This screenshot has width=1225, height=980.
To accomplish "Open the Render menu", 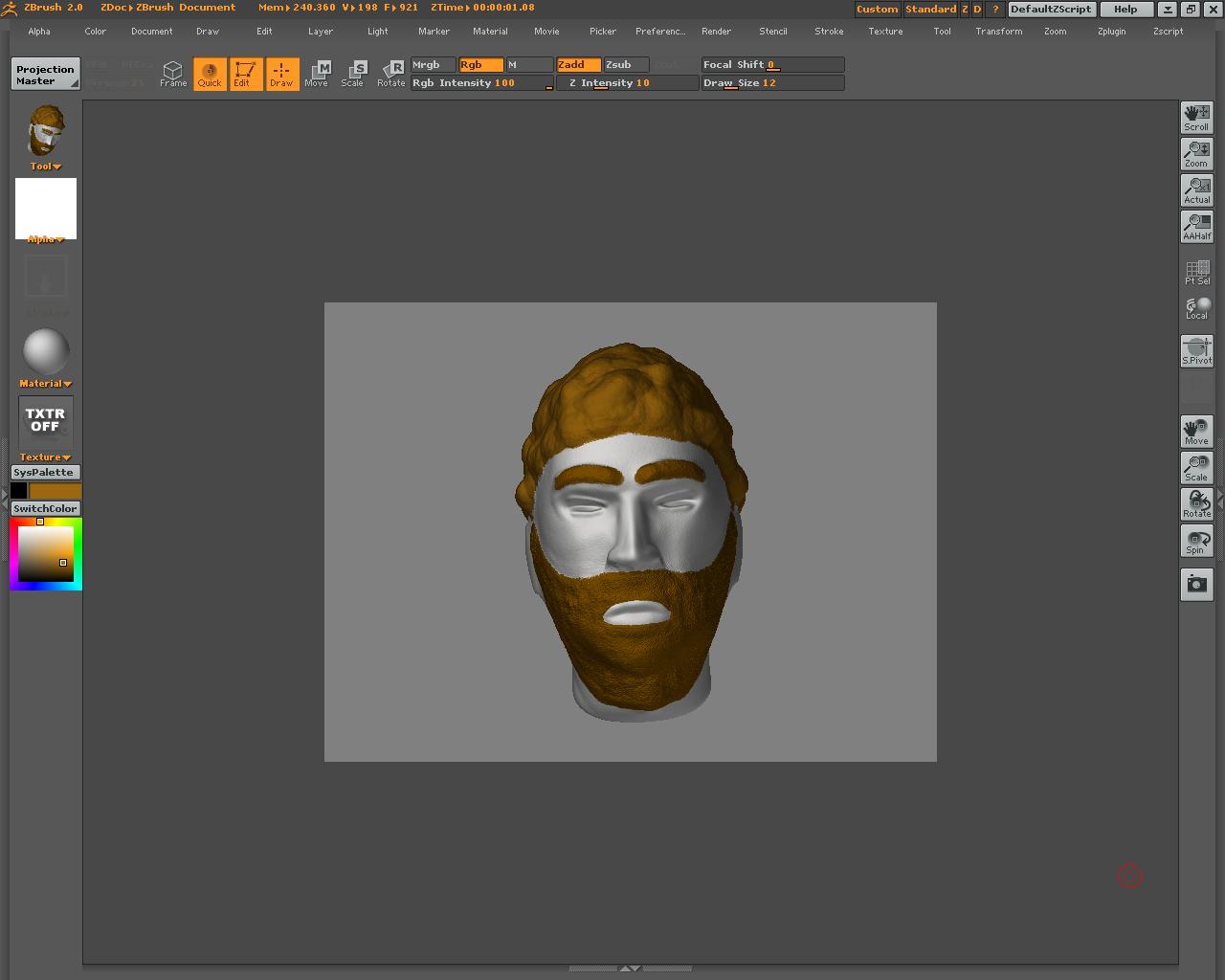I will click(x=716, y=32).
